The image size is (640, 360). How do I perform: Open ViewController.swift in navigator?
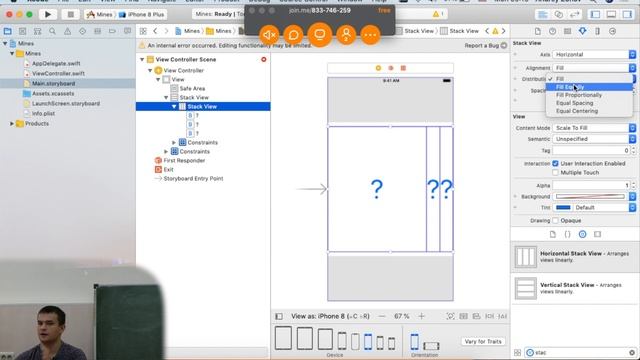tap(58, 73)
